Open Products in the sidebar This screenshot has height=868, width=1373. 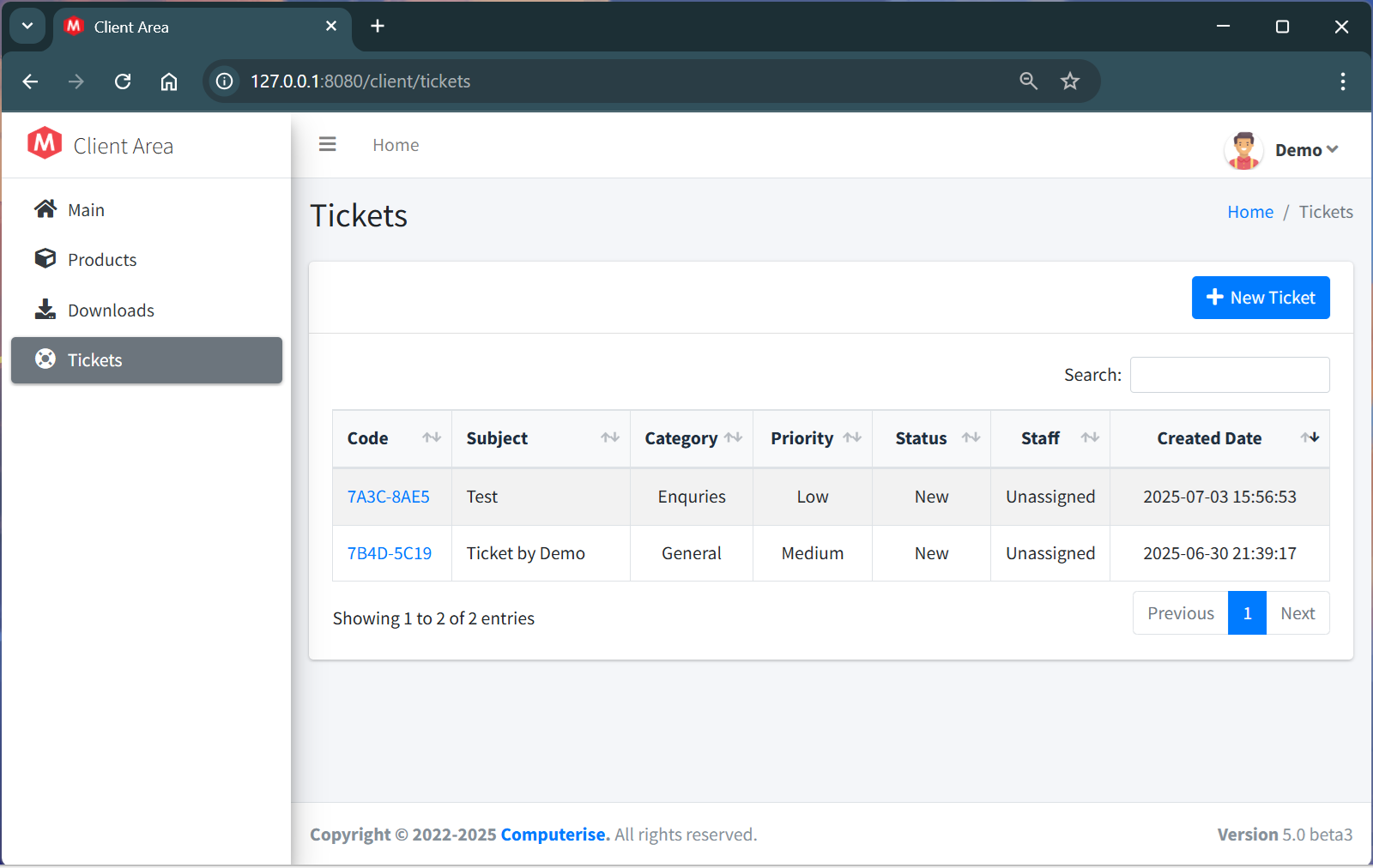point(102,260)
